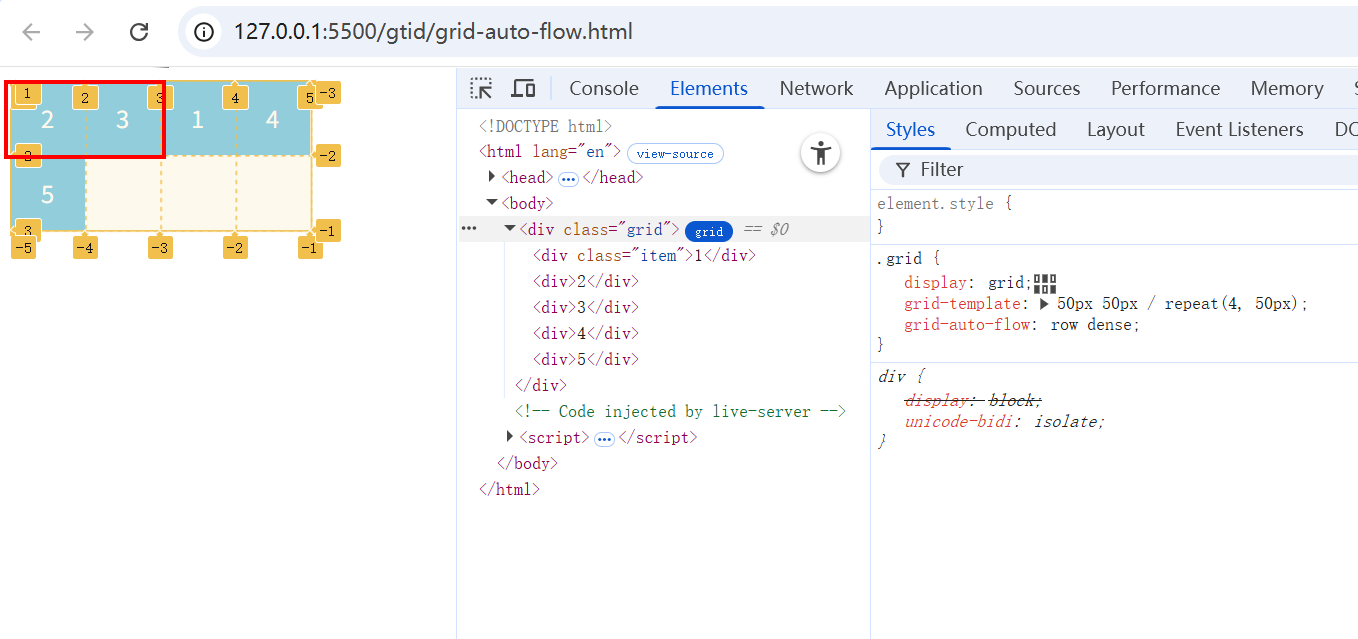The width and height of the screenshot is (1358, 639).
Task: Click the struck-through display: block declaration
Action: (972, 400)
